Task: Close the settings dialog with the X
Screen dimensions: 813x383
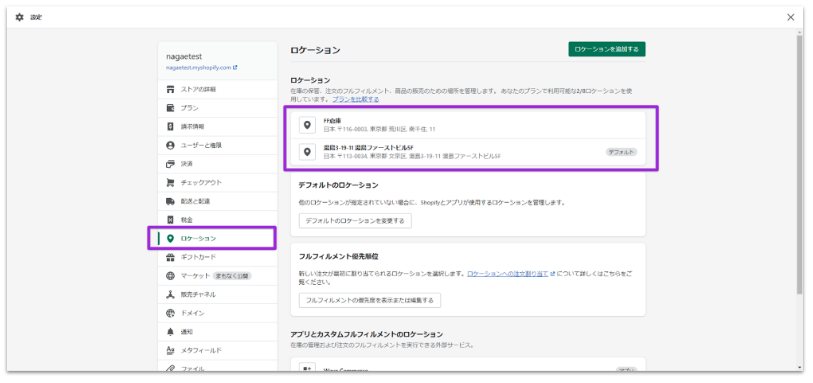Action: pos(791,17)
